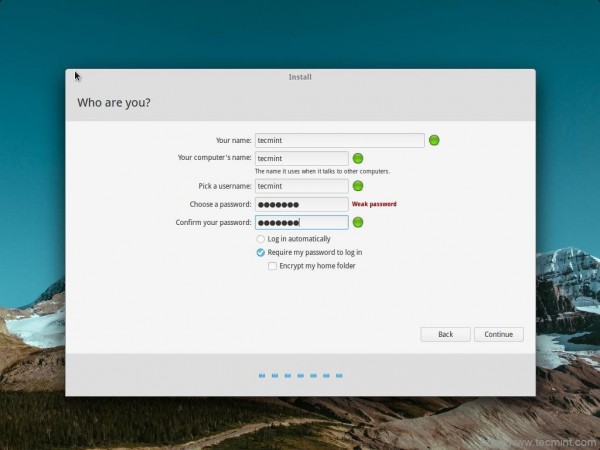This screenshot has width=600, height=450.
Task: Click the green status icon beside the username field
Action: [x=358, y=186]
